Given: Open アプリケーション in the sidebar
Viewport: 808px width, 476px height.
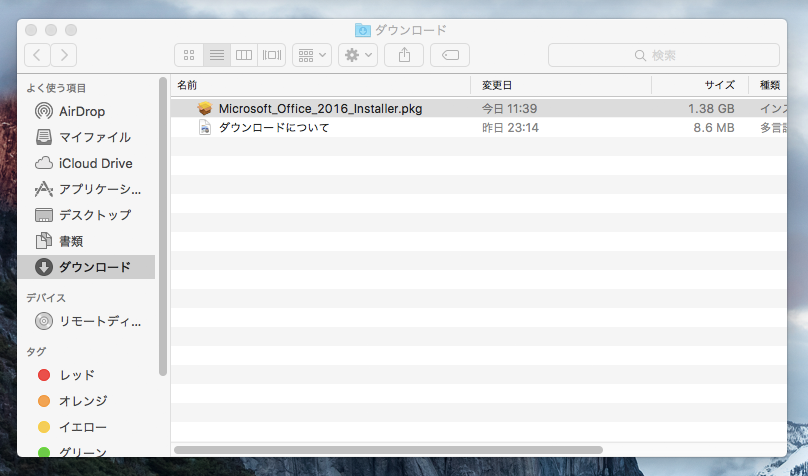Looking at the screenshot, I should pos(86,189).
